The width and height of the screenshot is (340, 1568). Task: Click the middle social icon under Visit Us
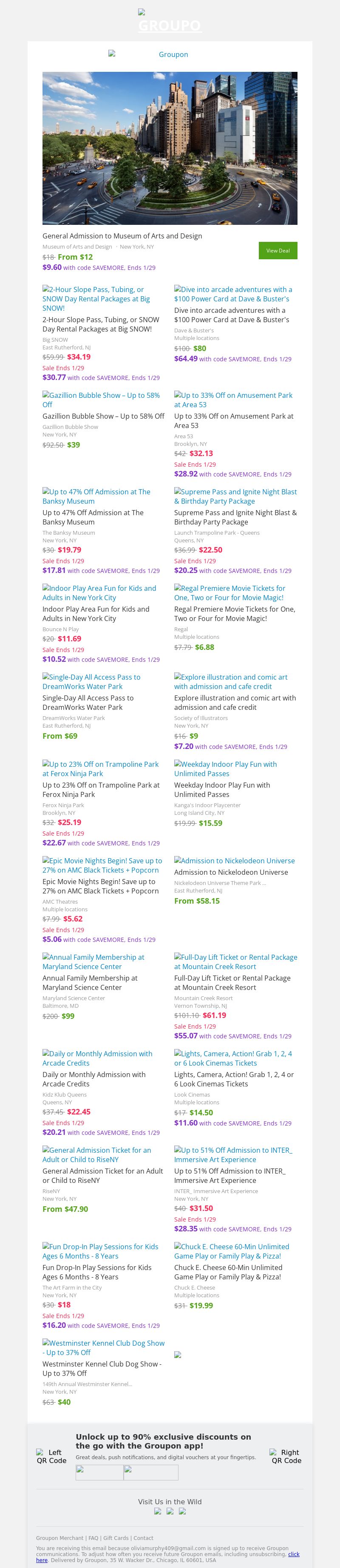click(x=170, y=1511)
